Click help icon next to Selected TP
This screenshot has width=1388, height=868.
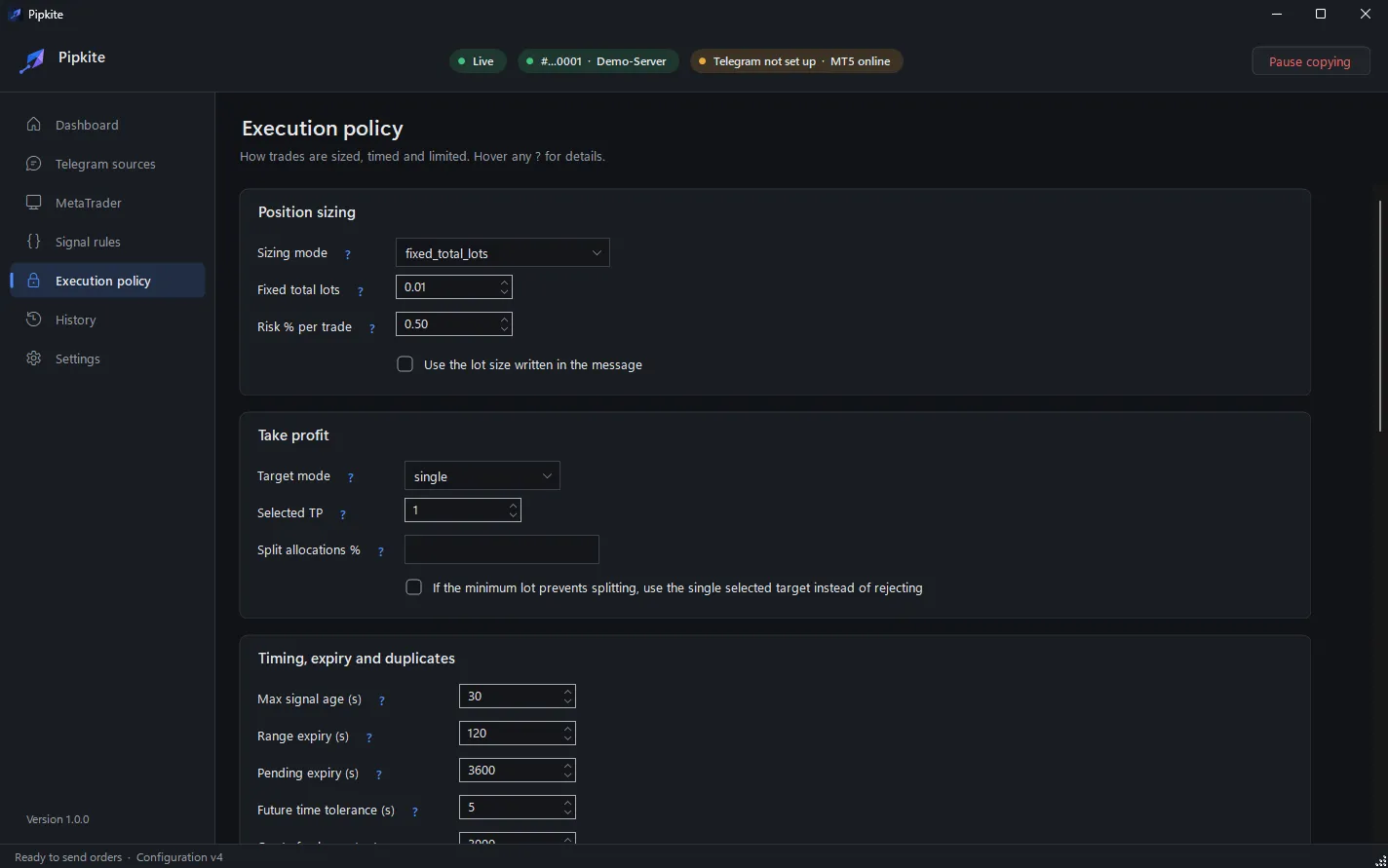[x=343, y=514]
